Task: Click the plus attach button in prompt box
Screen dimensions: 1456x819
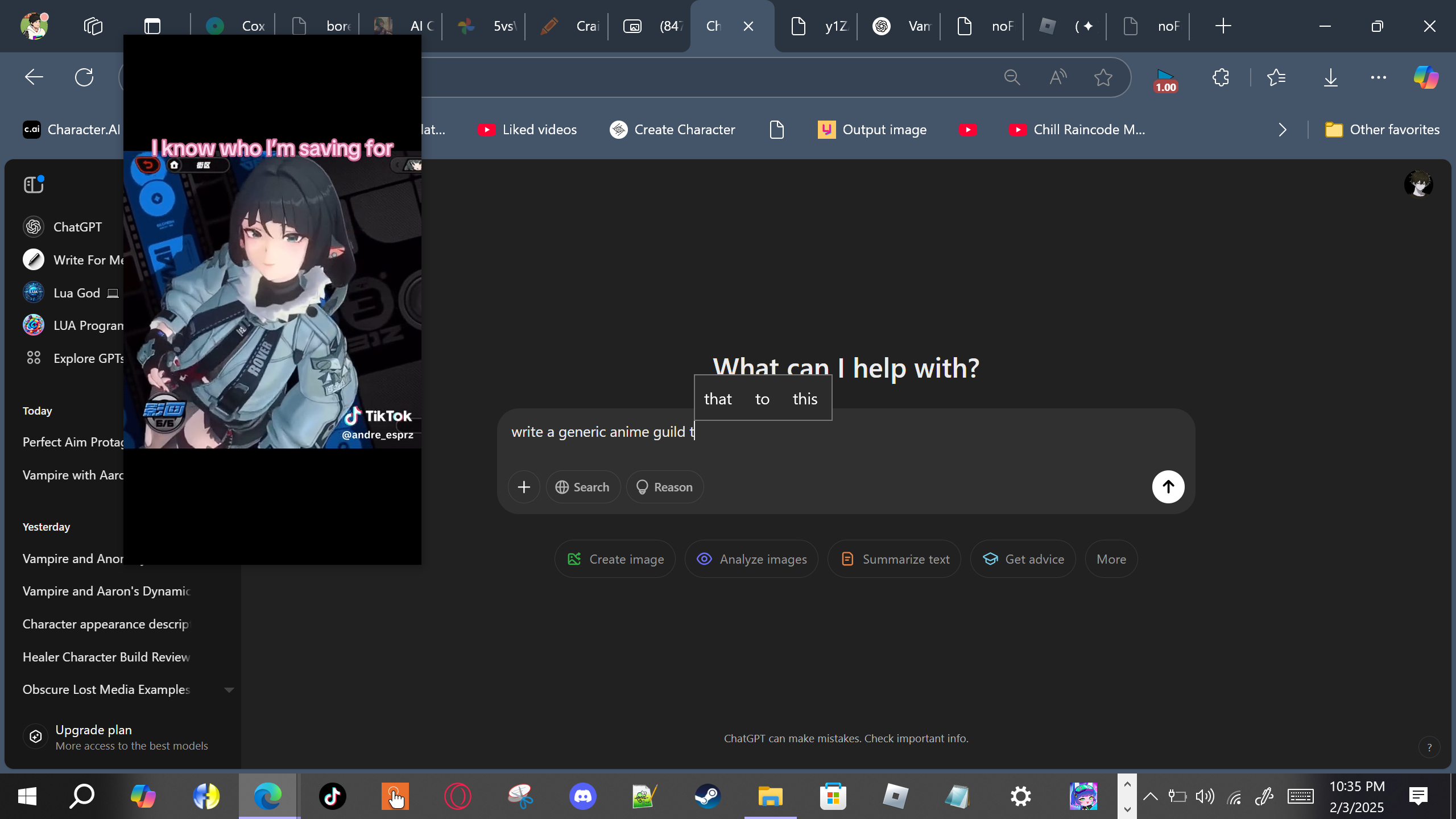Action: (524, 487)
